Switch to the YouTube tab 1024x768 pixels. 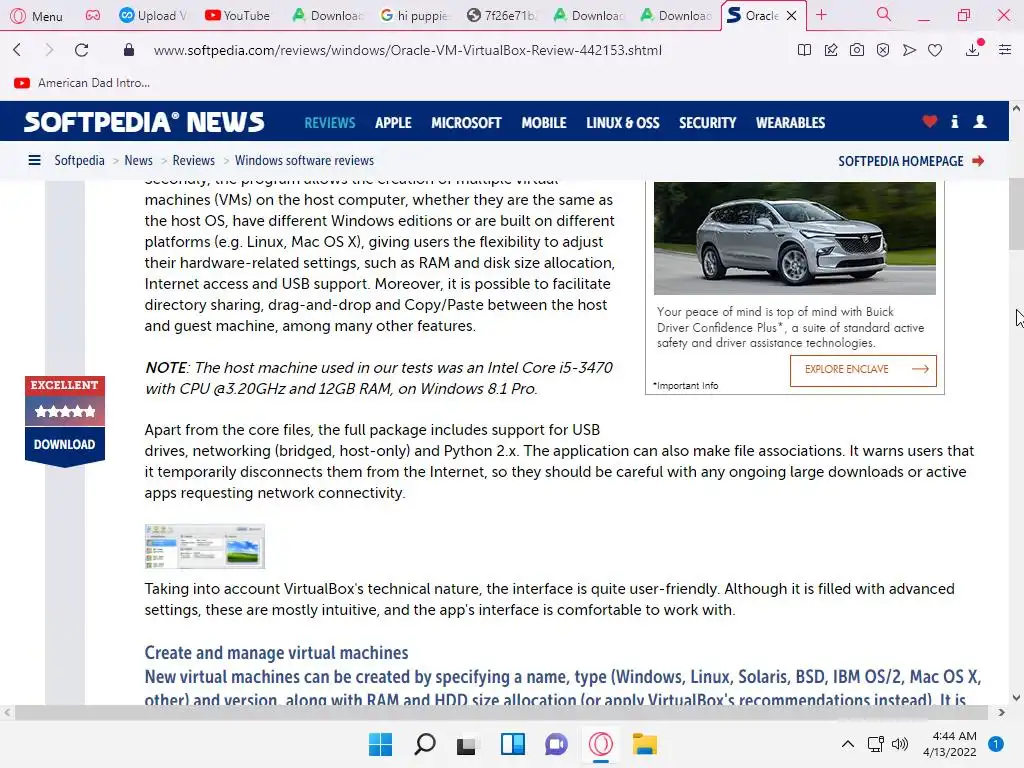click(x=237, y=15)
